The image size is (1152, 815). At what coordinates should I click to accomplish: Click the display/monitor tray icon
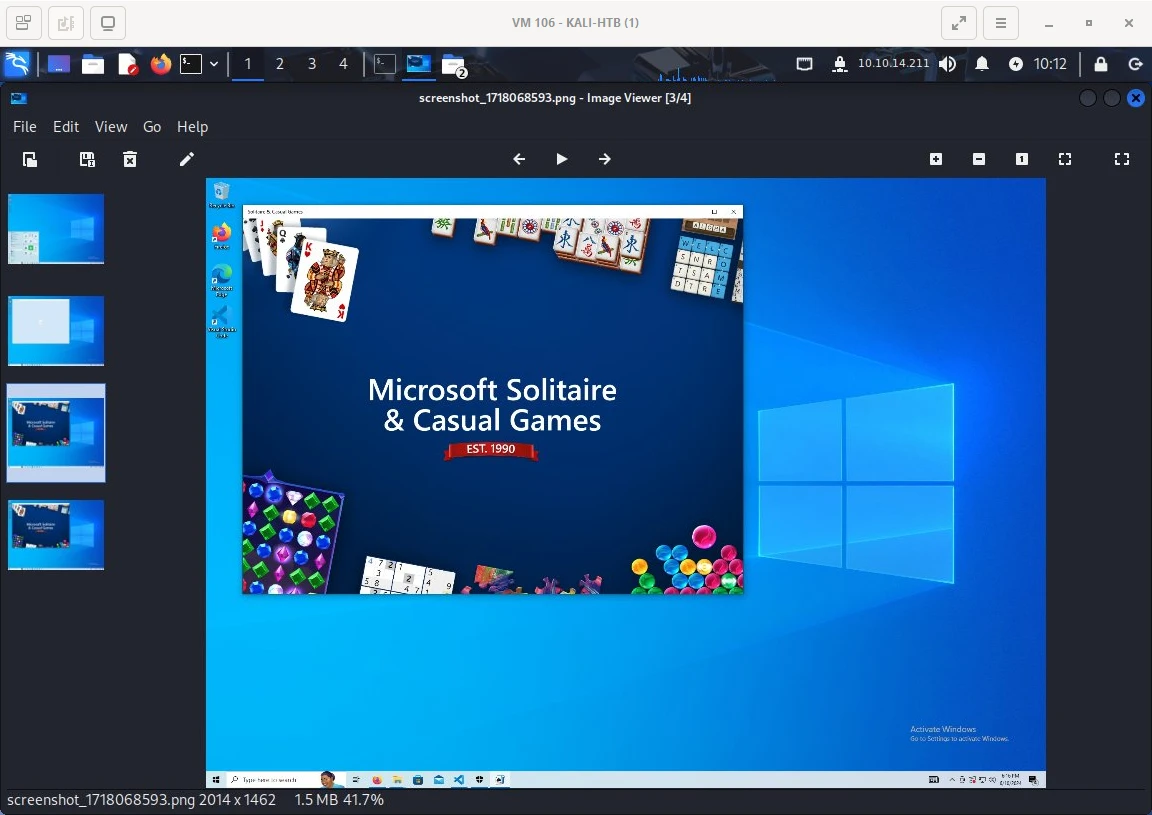pos(804,64)
